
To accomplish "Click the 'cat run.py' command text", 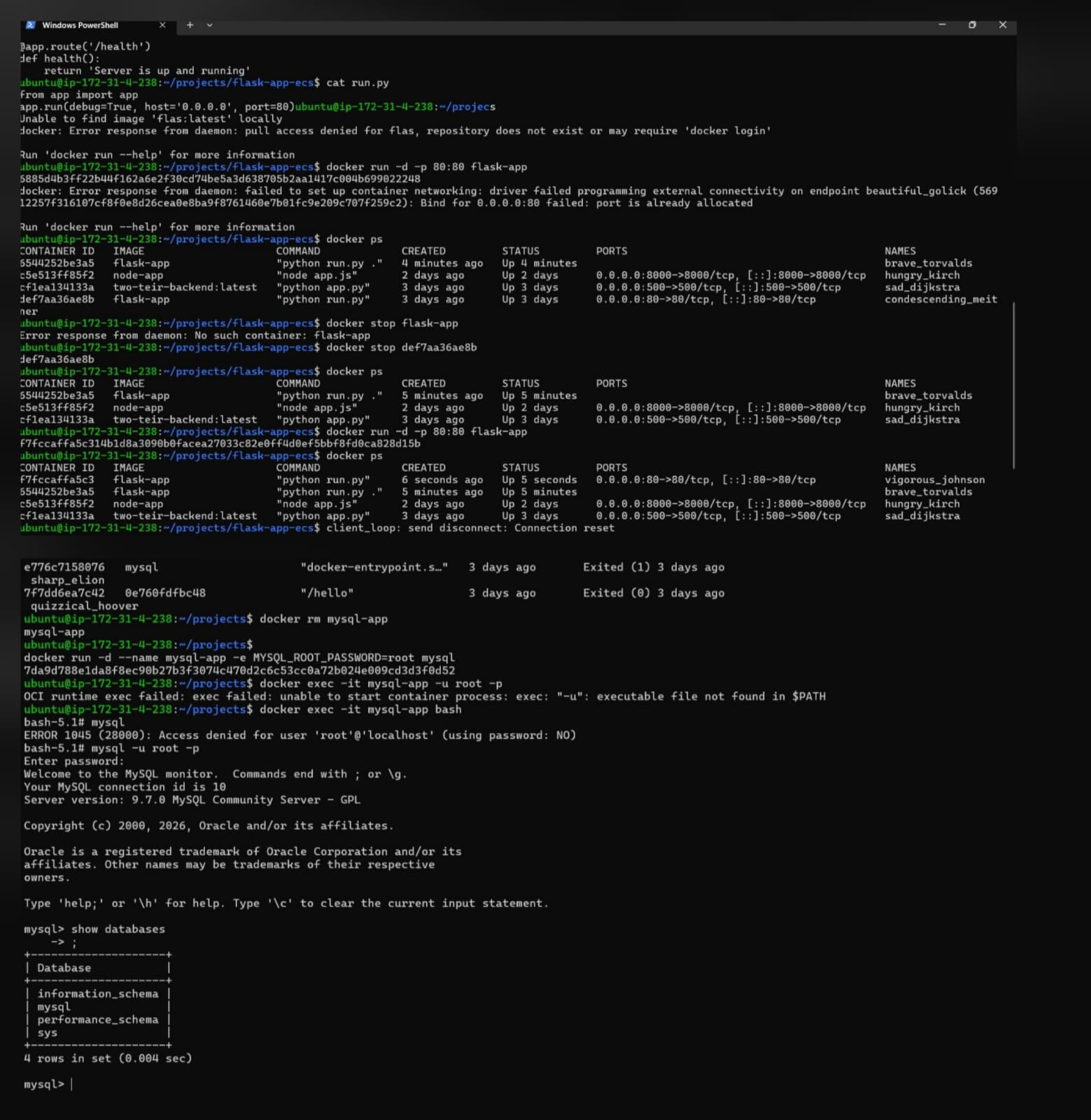I will tap(358, 83).
